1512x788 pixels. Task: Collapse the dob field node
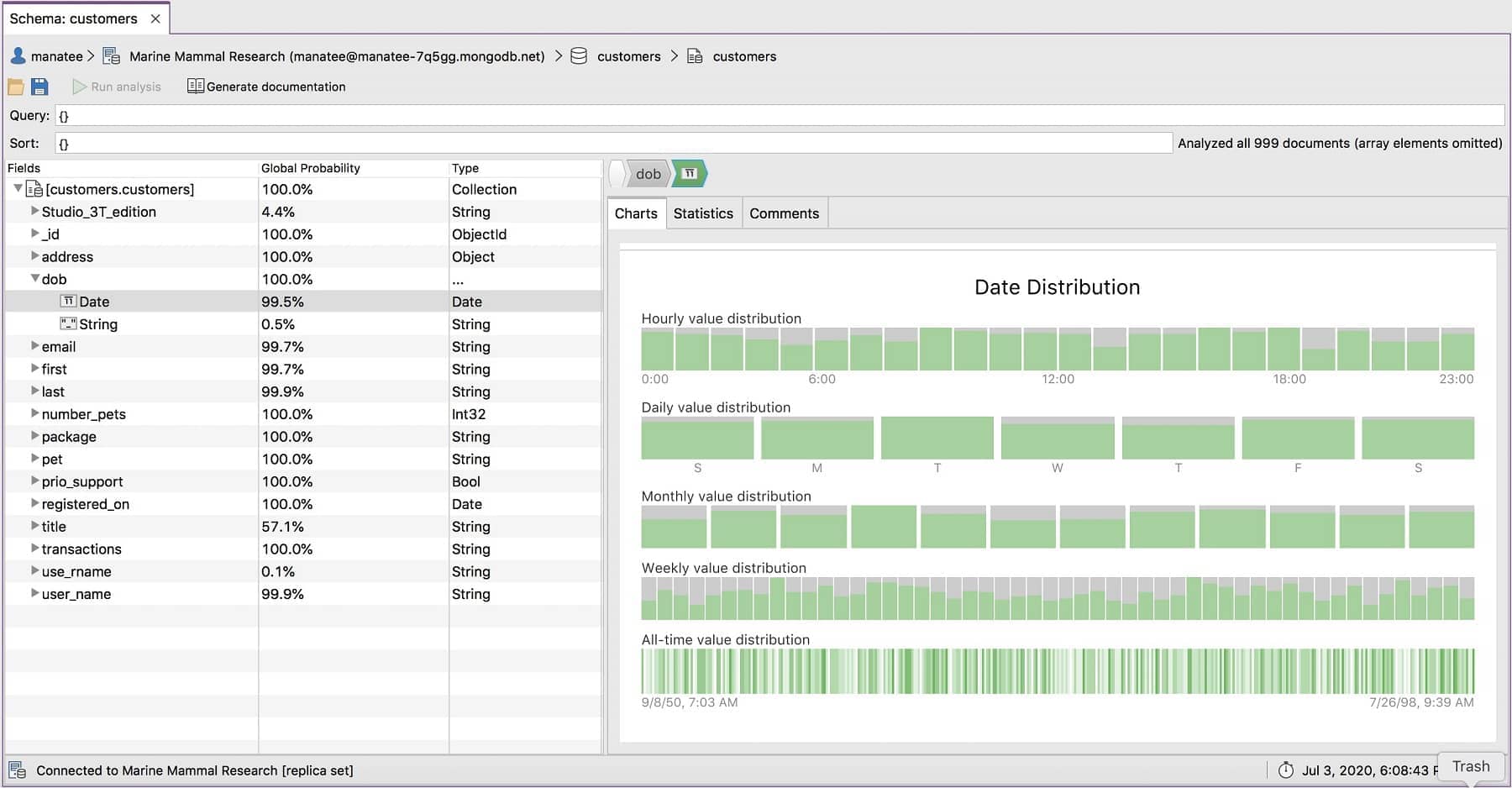click(x=35, y=278)
